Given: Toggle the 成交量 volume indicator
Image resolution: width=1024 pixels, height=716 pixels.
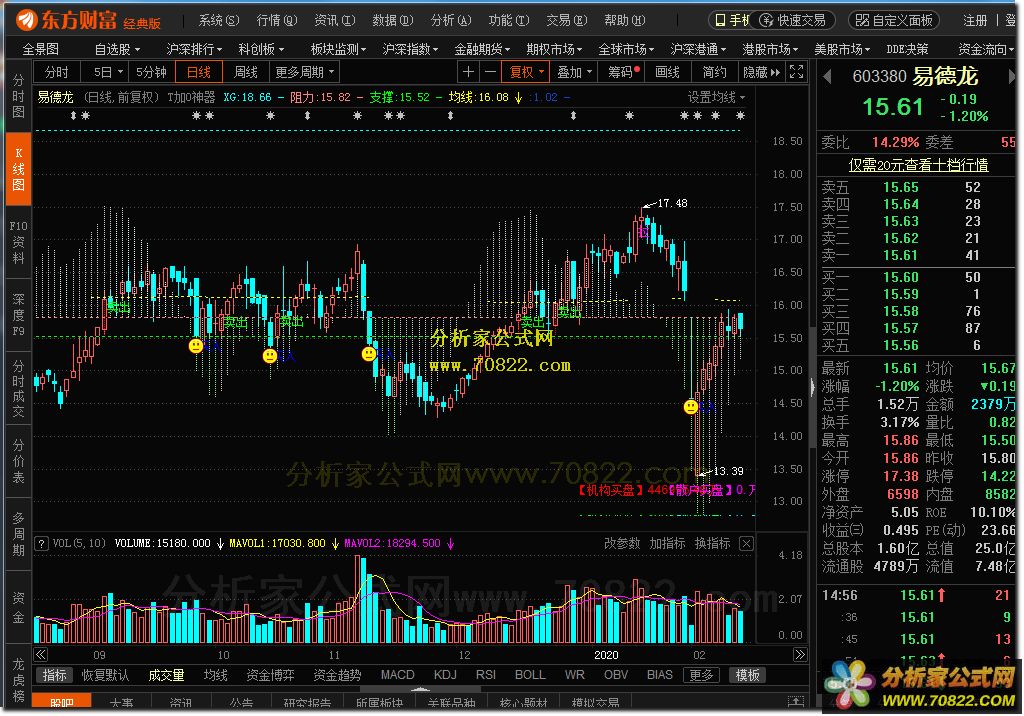Looking at the screenshot, I should [x=166, y=675].
